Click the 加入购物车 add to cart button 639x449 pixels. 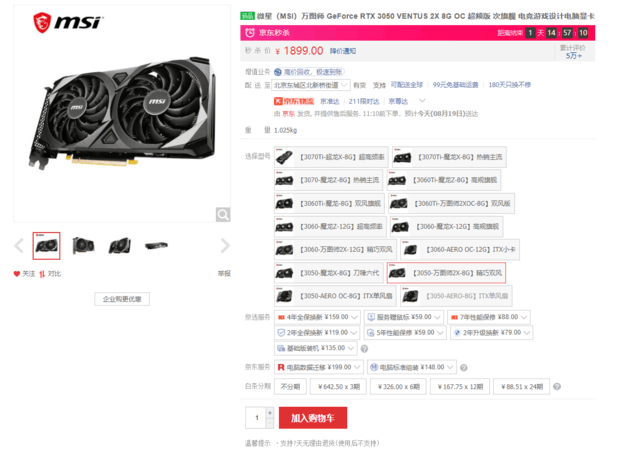(313, 418)
